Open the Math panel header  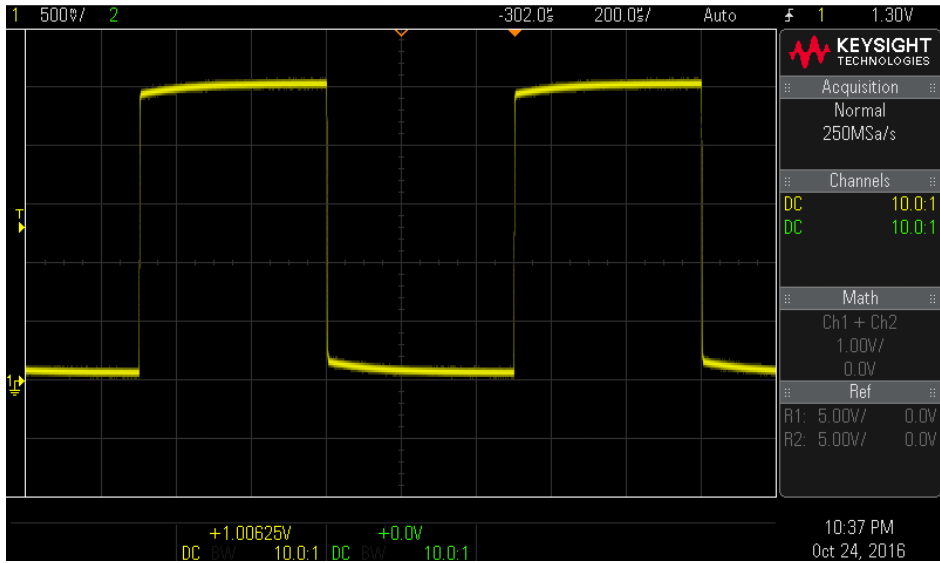click(860, 299)
